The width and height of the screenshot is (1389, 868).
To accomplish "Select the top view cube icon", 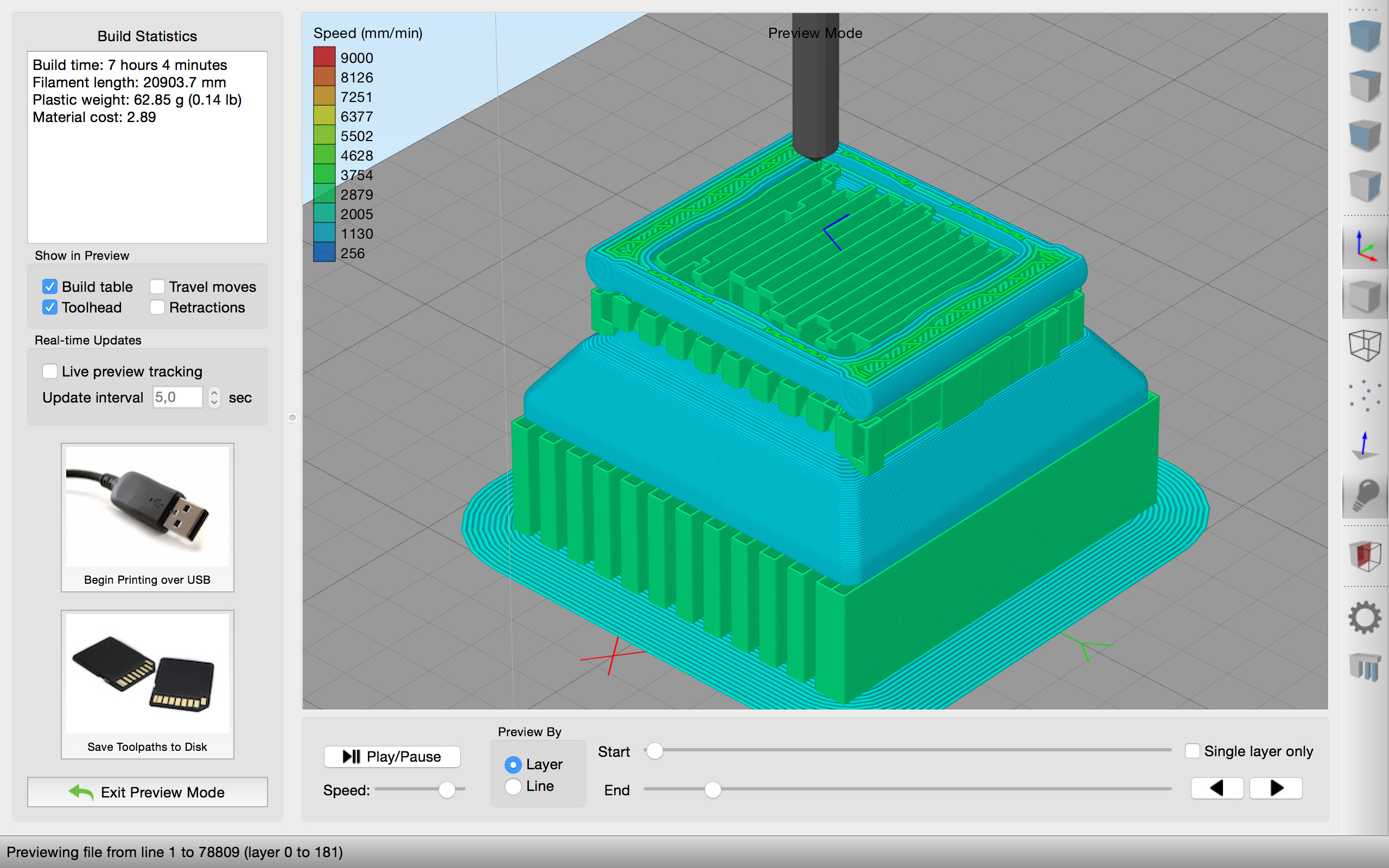I will [x=1365, y=85].
